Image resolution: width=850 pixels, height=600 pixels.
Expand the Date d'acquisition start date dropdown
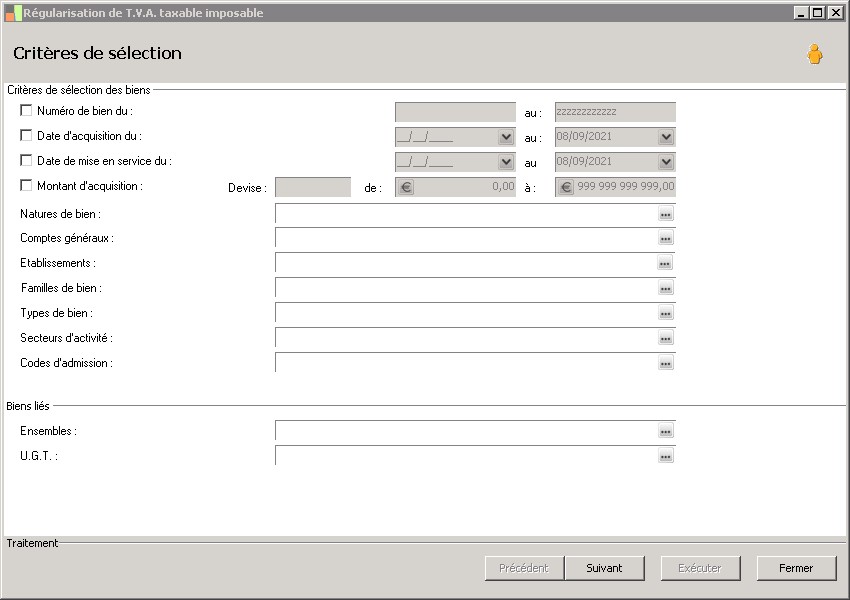506,138
